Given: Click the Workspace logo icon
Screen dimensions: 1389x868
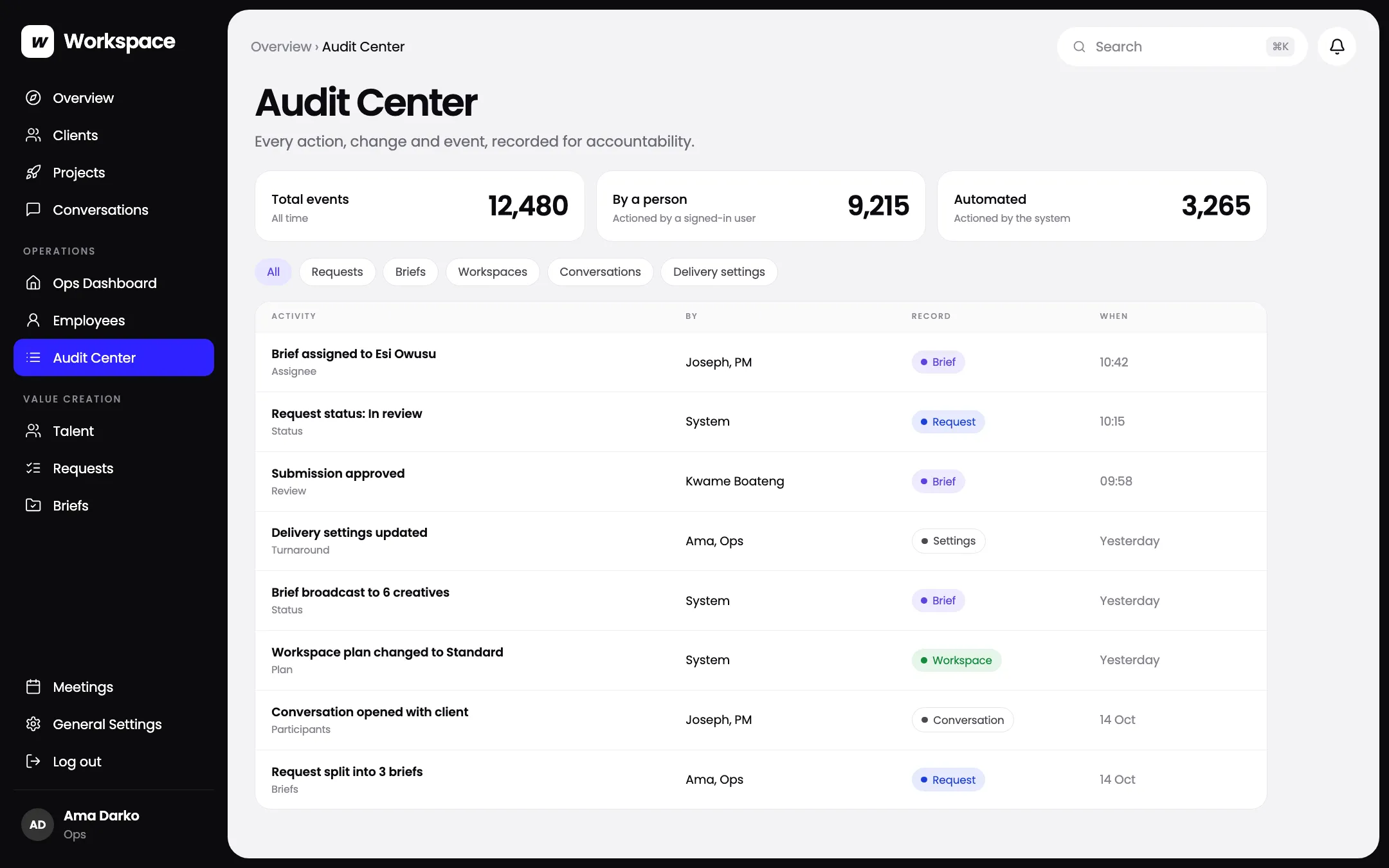Looking at the screenshot, I should click(x=37, y=42).
